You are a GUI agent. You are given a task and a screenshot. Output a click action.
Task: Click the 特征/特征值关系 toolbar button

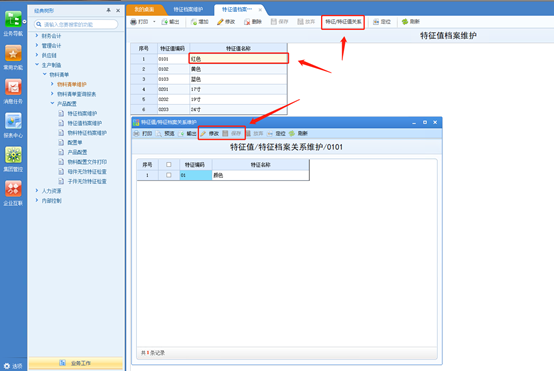(x=343, y=22)
